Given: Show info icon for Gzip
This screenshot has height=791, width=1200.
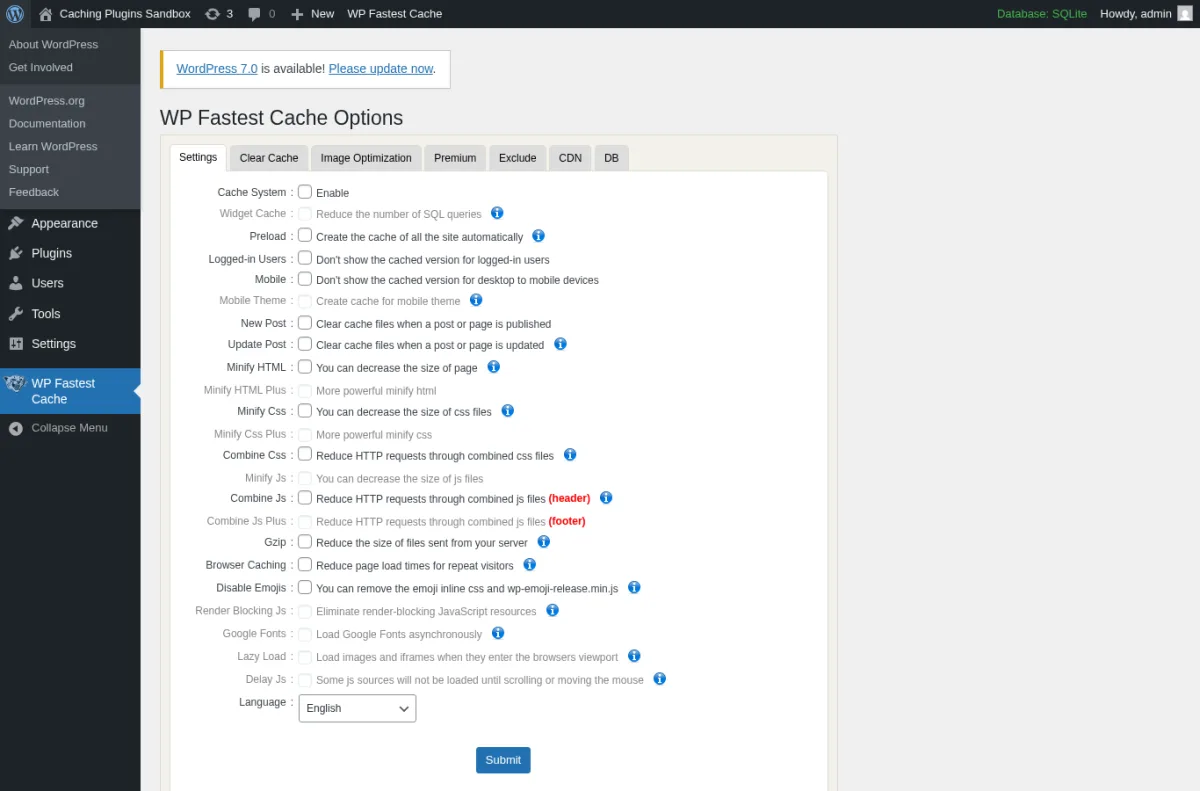Looking at the screenshot, I should pos(544,541).
